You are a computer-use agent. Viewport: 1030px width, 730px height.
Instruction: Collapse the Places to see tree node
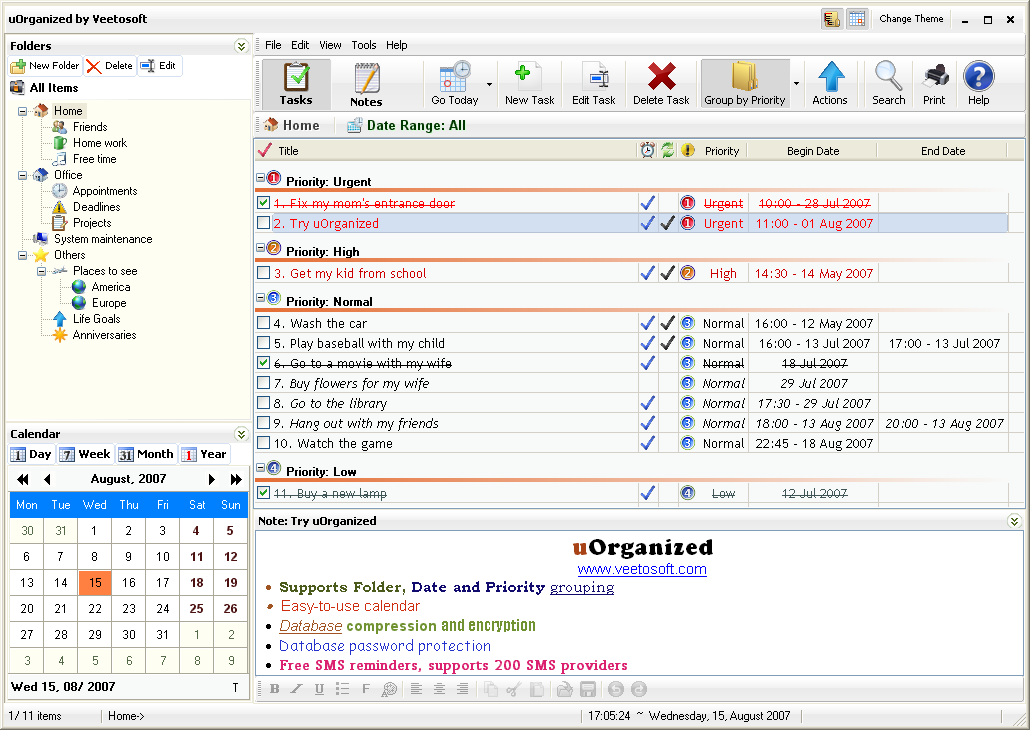coord(41,271)
